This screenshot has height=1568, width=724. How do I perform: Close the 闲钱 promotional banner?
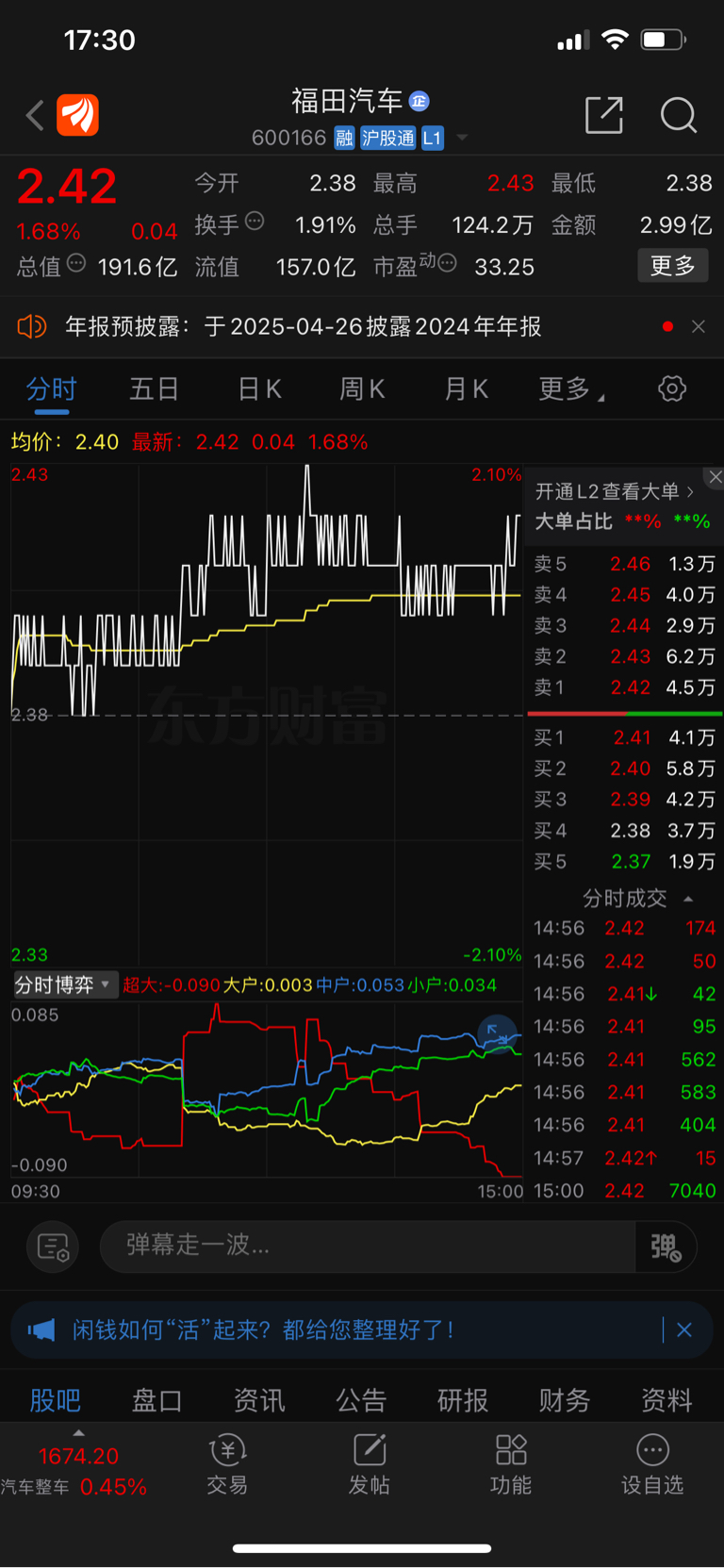684,1329
